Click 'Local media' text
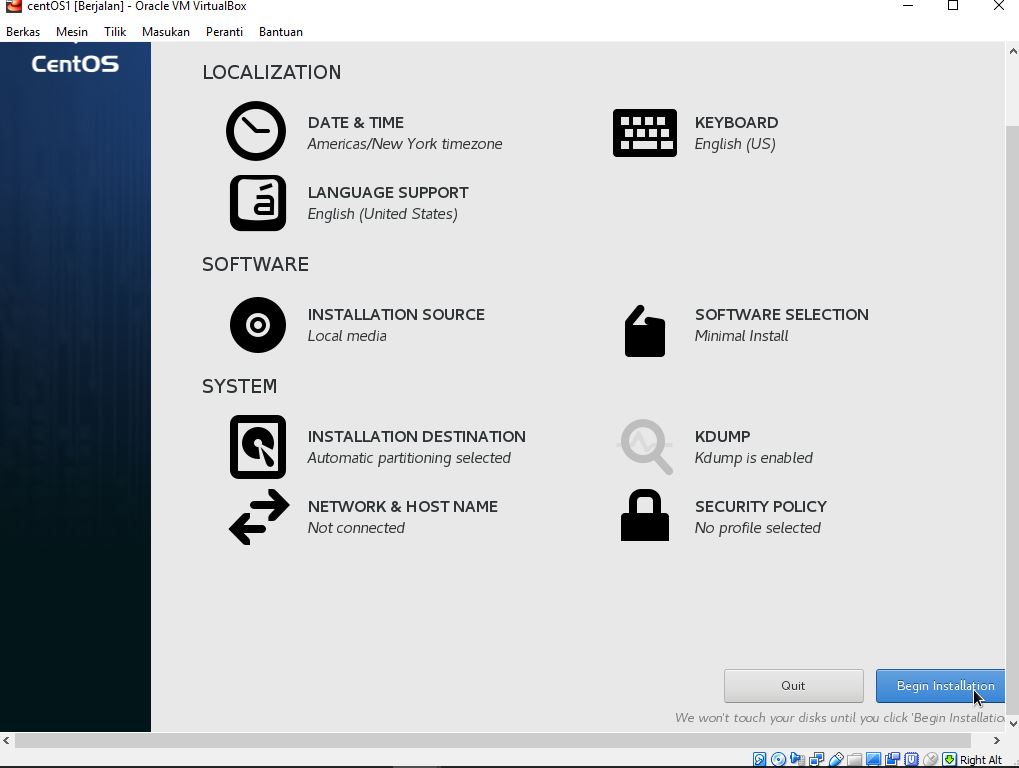Screen dimensions: 1019x768 (x=347, y=336)
